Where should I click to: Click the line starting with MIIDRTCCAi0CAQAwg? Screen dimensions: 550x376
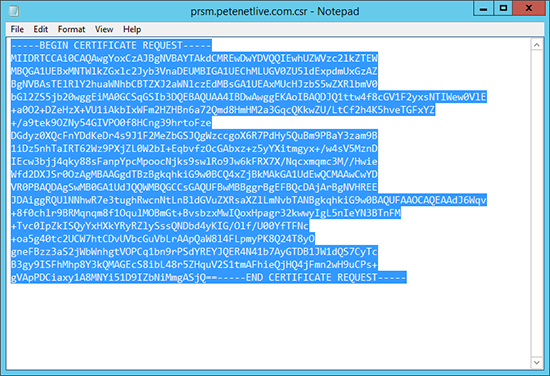tap(194, 58)
